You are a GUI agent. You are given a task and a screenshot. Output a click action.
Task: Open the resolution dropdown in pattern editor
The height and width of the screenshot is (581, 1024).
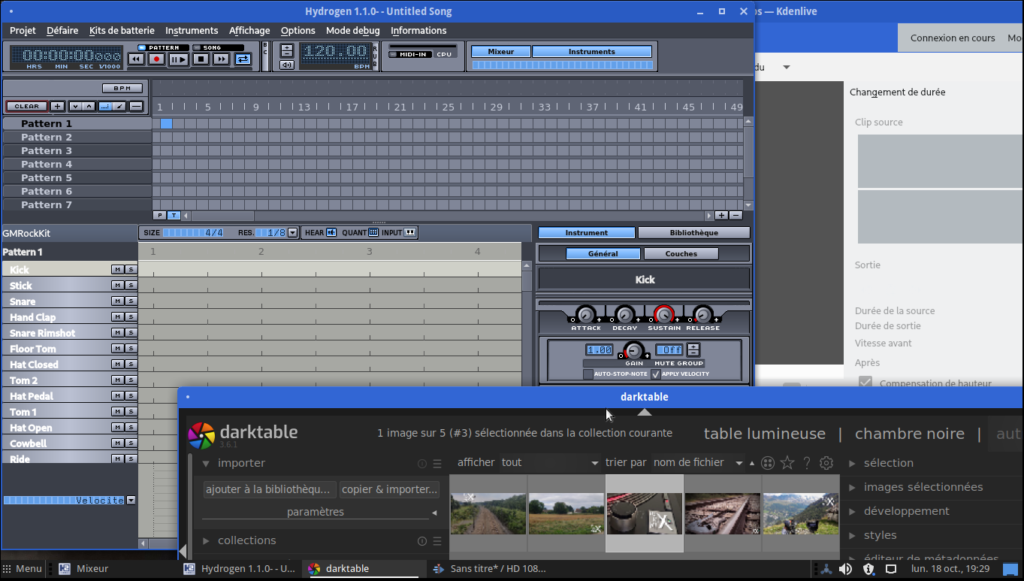292,232
